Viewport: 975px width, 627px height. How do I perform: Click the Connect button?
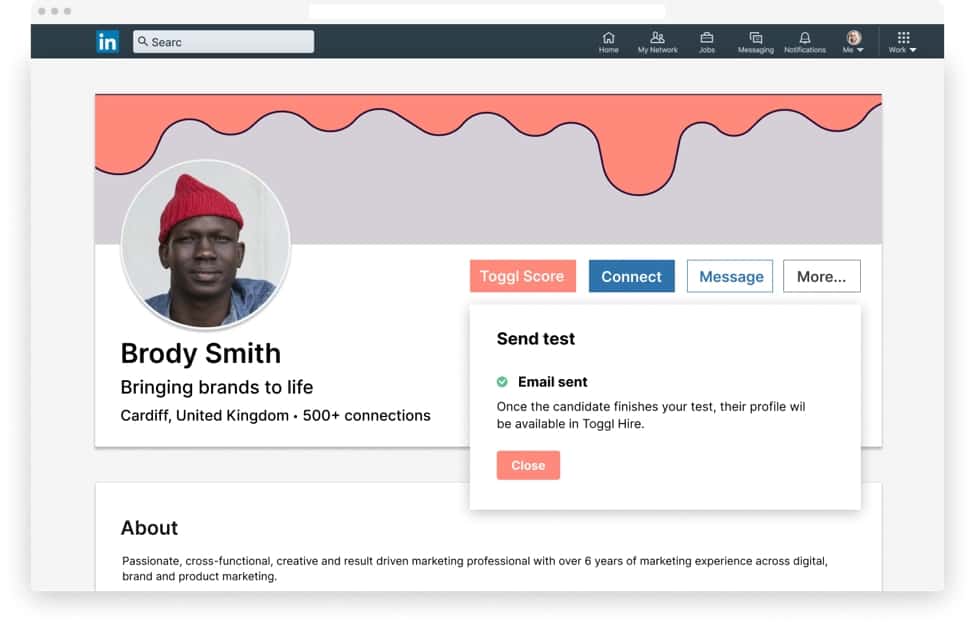tap(631, 276)
